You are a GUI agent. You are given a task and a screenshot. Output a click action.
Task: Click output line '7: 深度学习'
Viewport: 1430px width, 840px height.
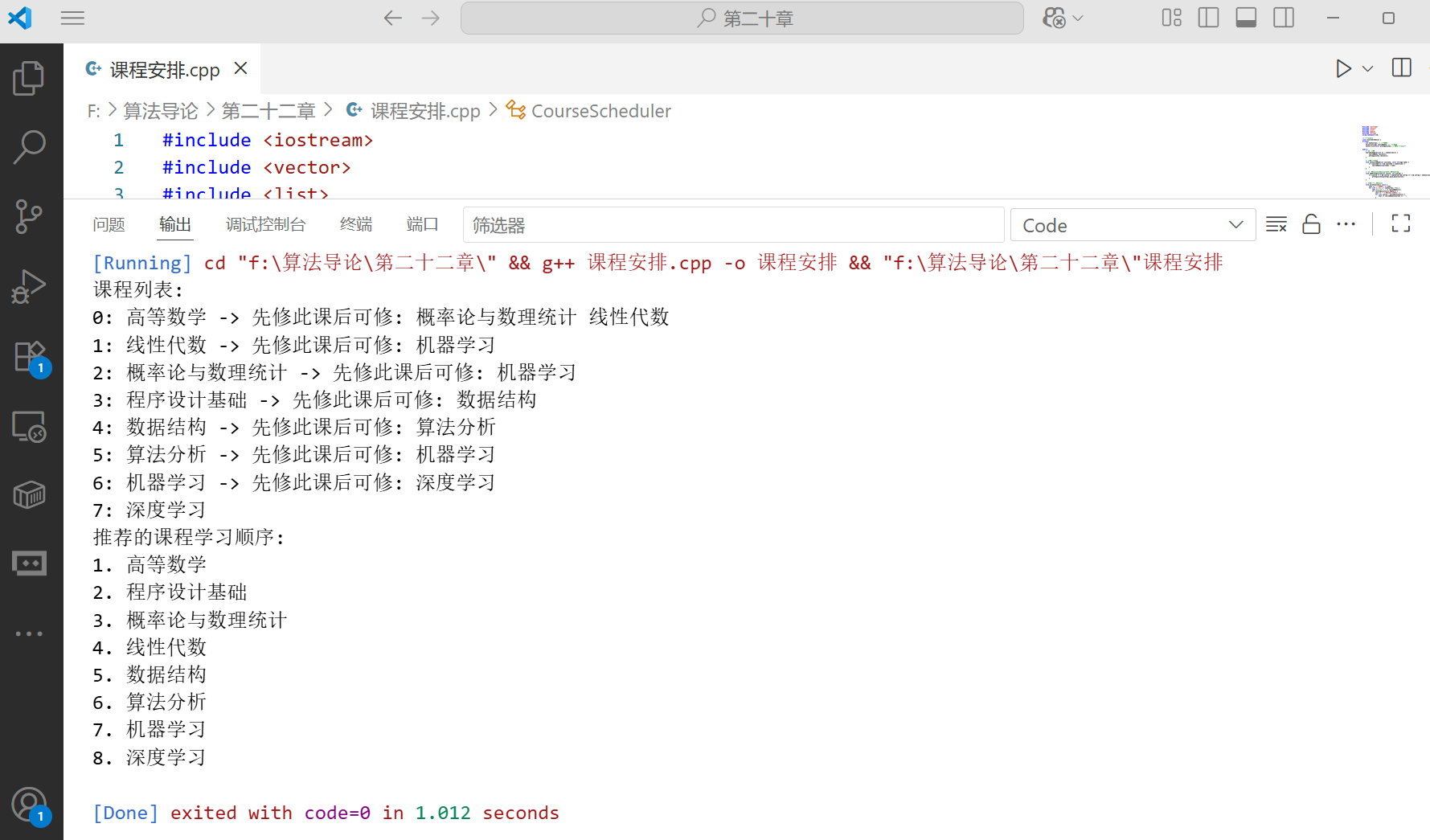[149, 510]
